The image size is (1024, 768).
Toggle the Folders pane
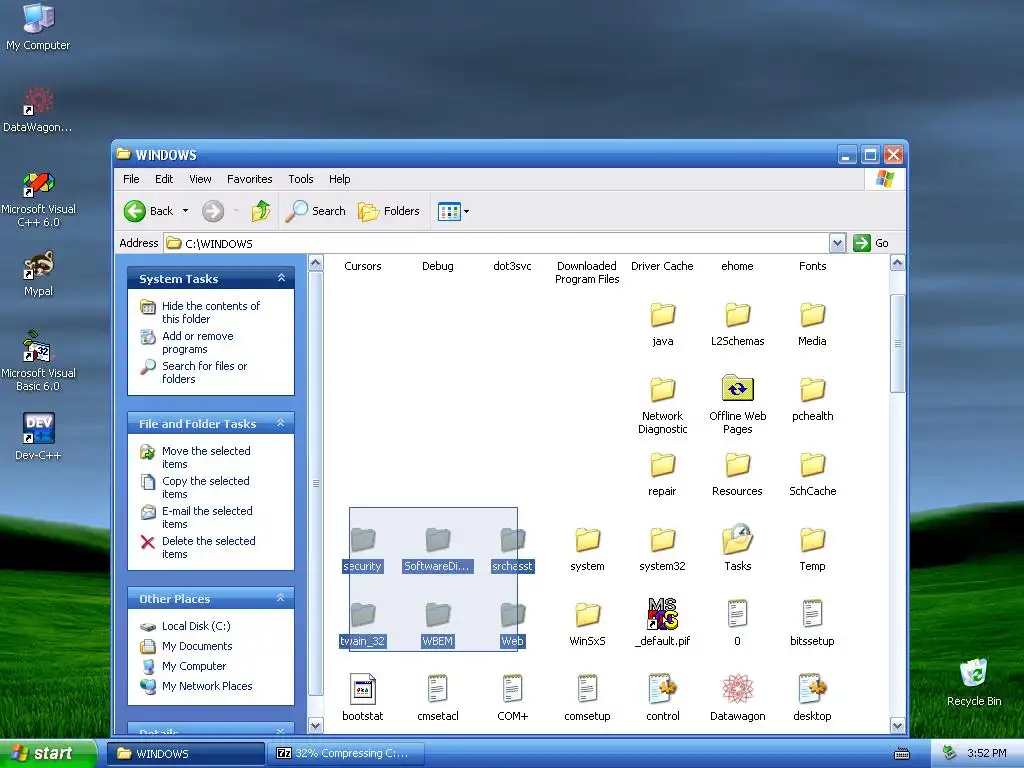pyautogui.click(x=389, y=211)
